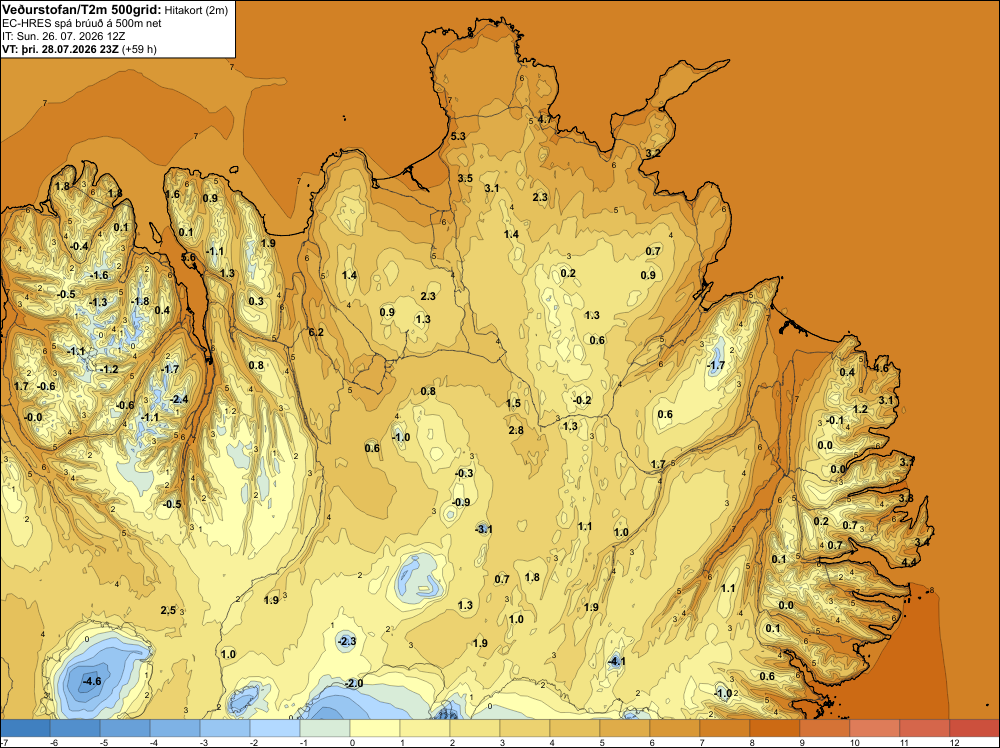Select the 6.2 temperature reading
Image resolution: width=1000 pixels, height=748 pixels.
click(x=316, y=332)
